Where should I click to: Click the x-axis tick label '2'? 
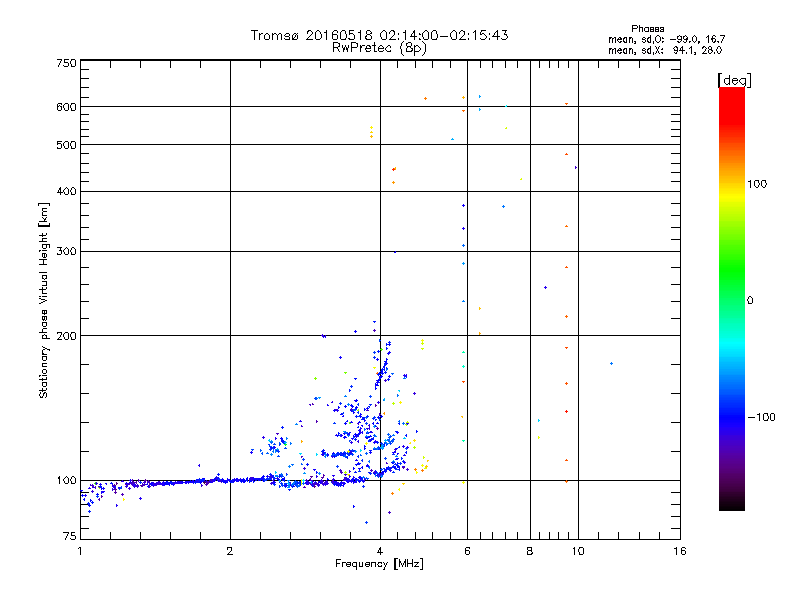[230, 551]
